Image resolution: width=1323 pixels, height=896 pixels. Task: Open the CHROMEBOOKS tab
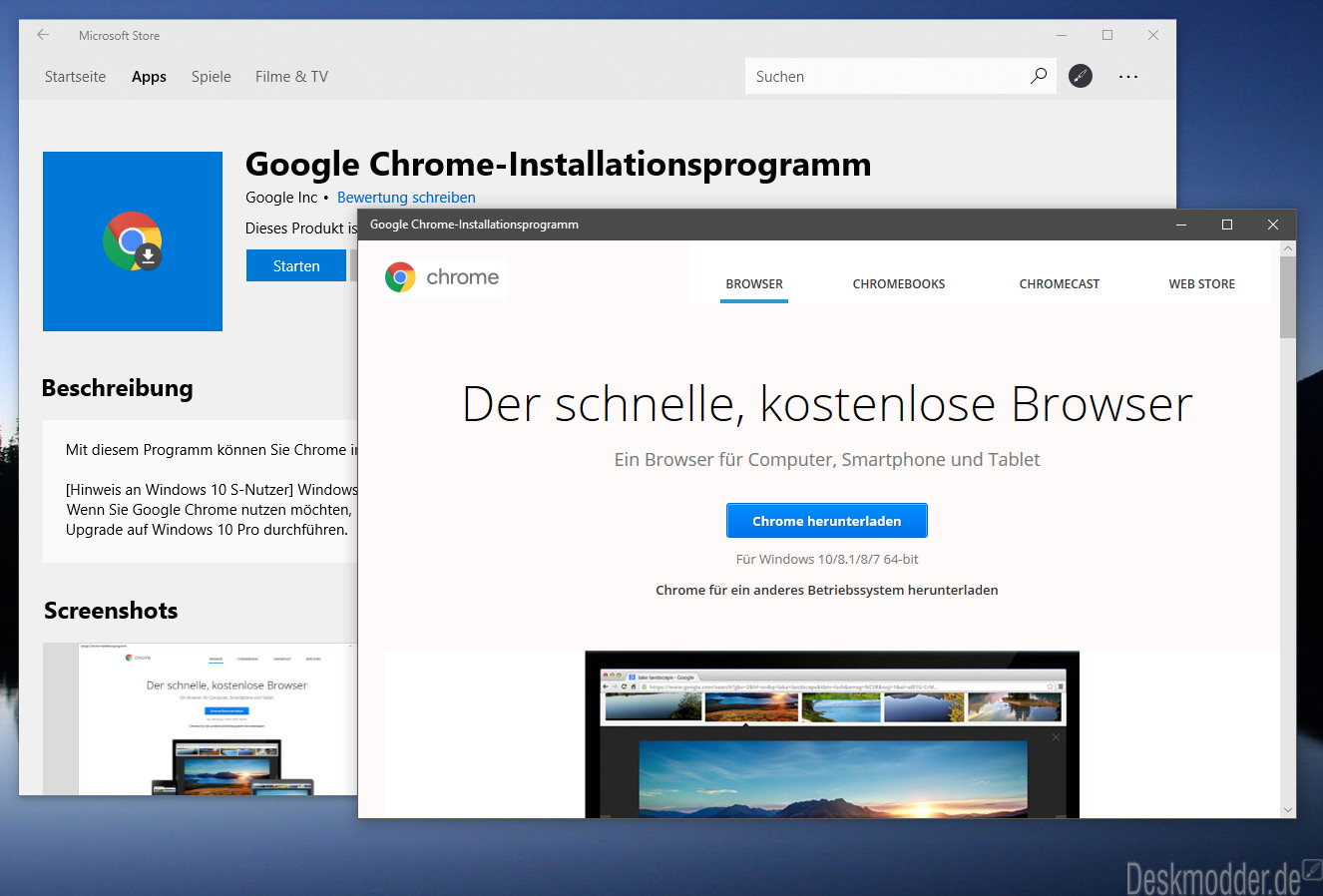click(x=899, y=283)
